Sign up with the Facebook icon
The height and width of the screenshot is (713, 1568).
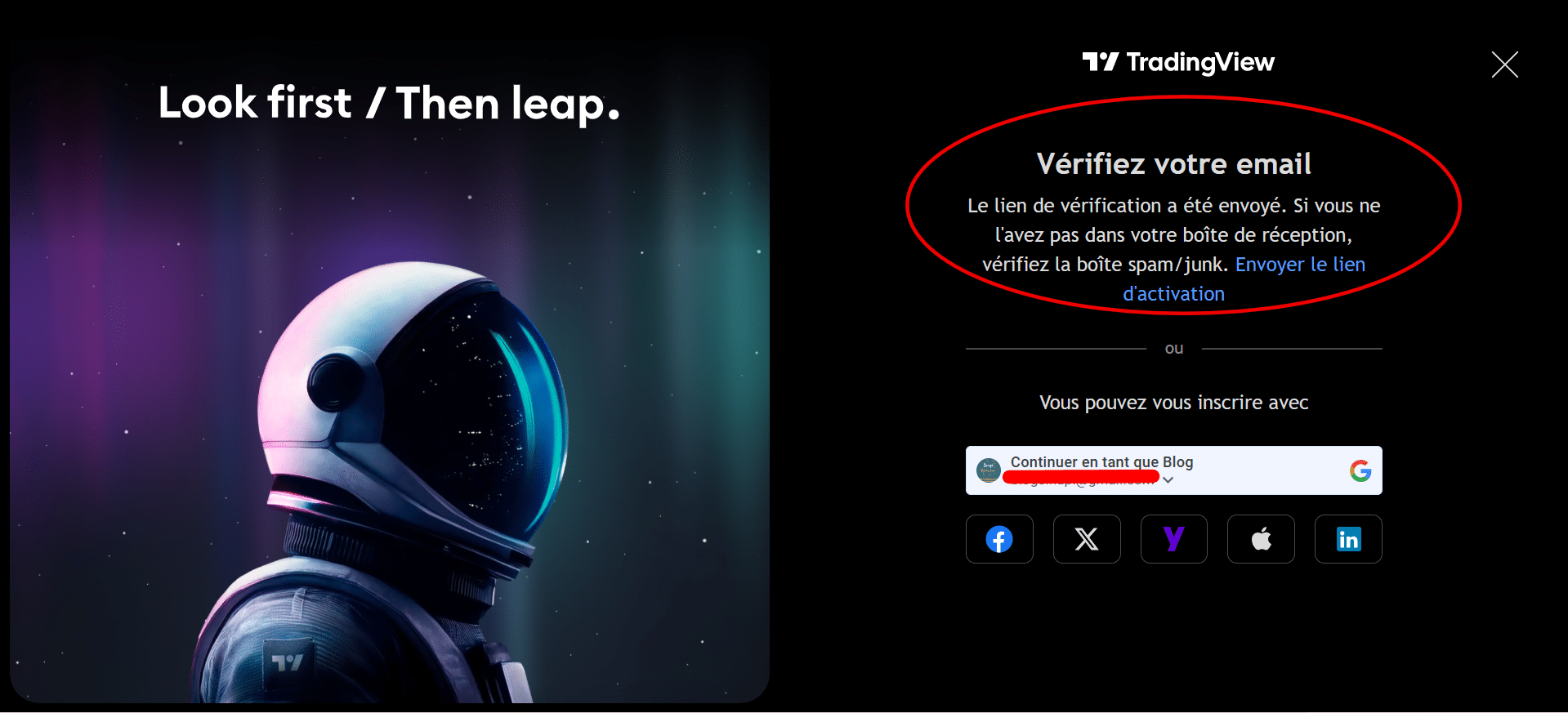pos(998,539)
